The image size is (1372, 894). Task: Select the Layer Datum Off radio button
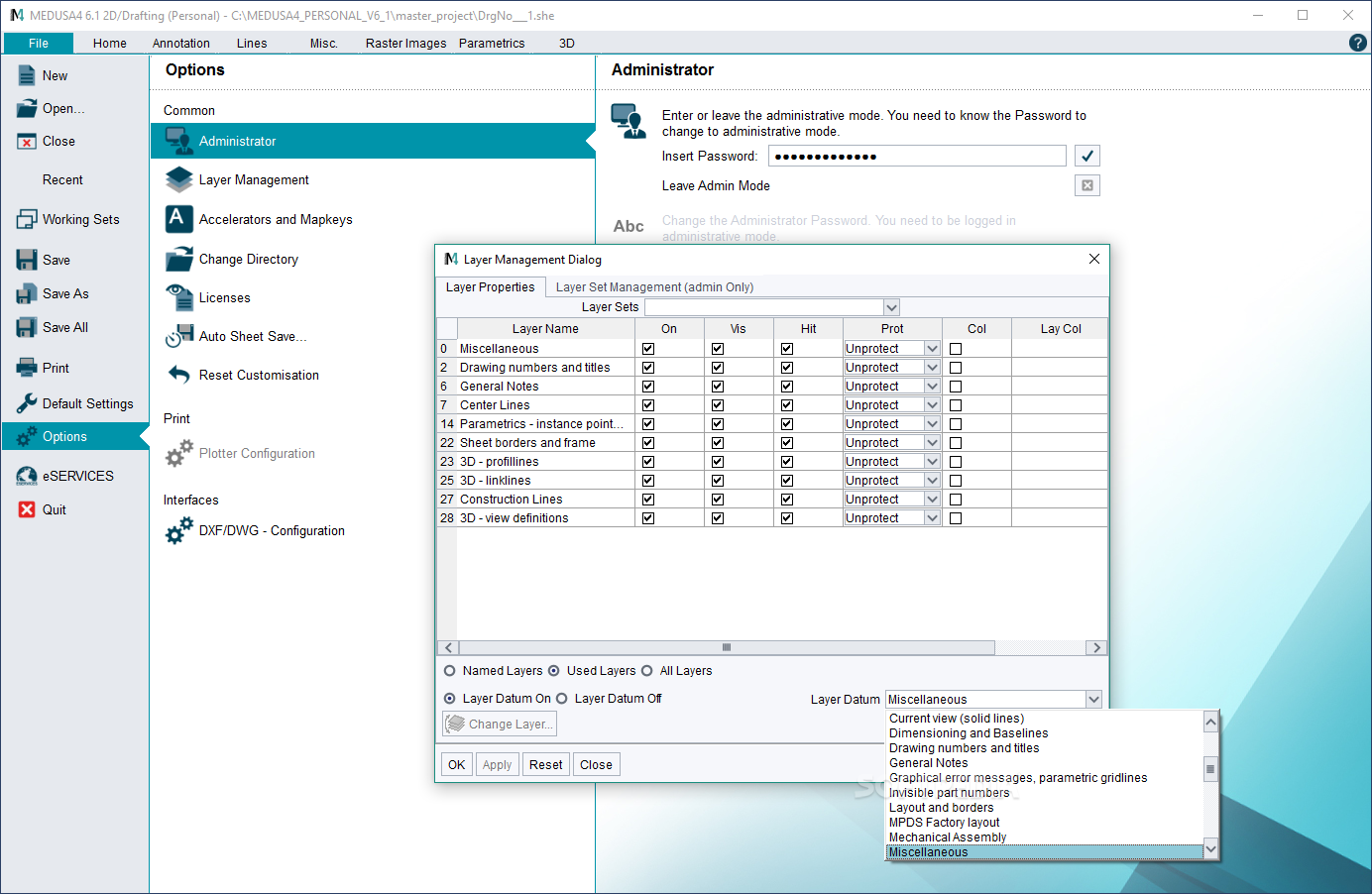click(x=562, y=699)
